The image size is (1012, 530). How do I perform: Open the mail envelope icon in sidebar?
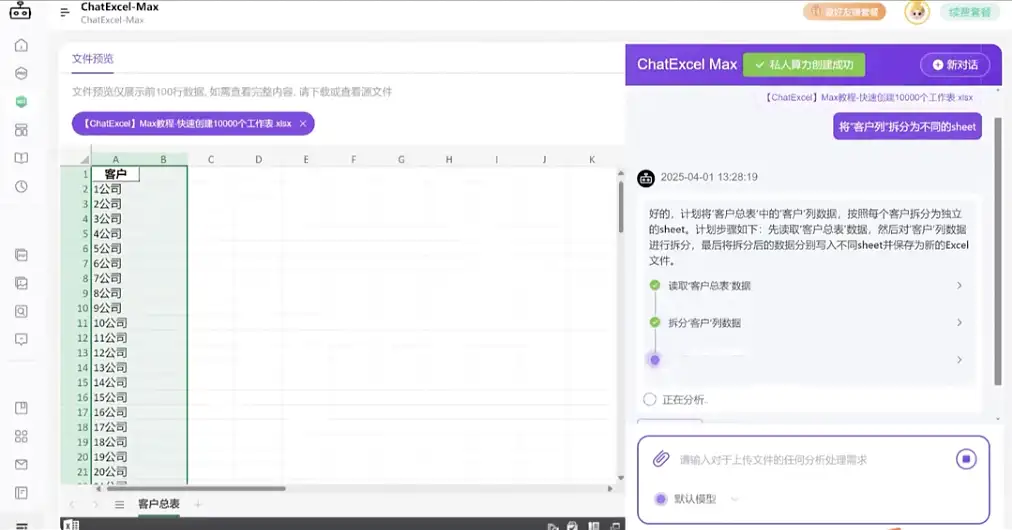click(21, 465)
